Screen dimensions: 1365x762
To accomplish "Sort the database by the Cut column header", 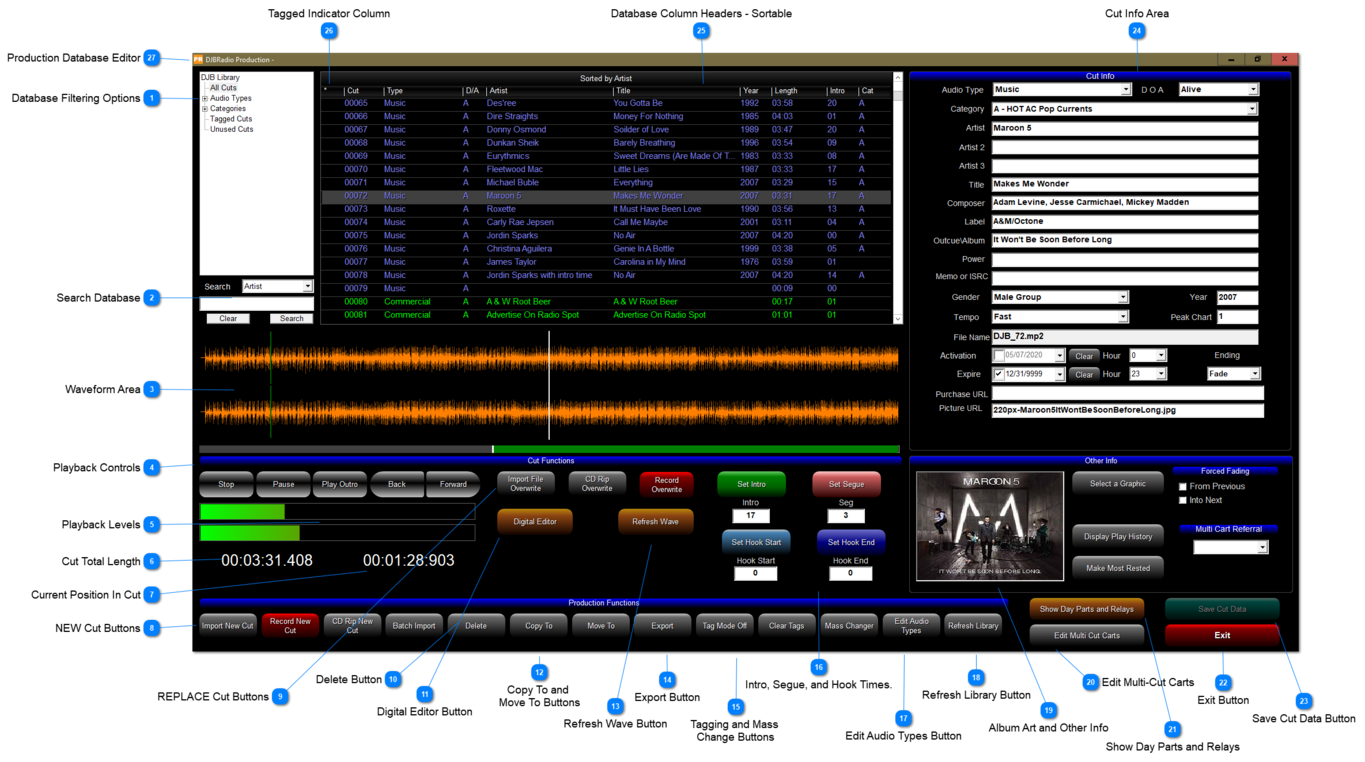I will (x=363, y=91).
